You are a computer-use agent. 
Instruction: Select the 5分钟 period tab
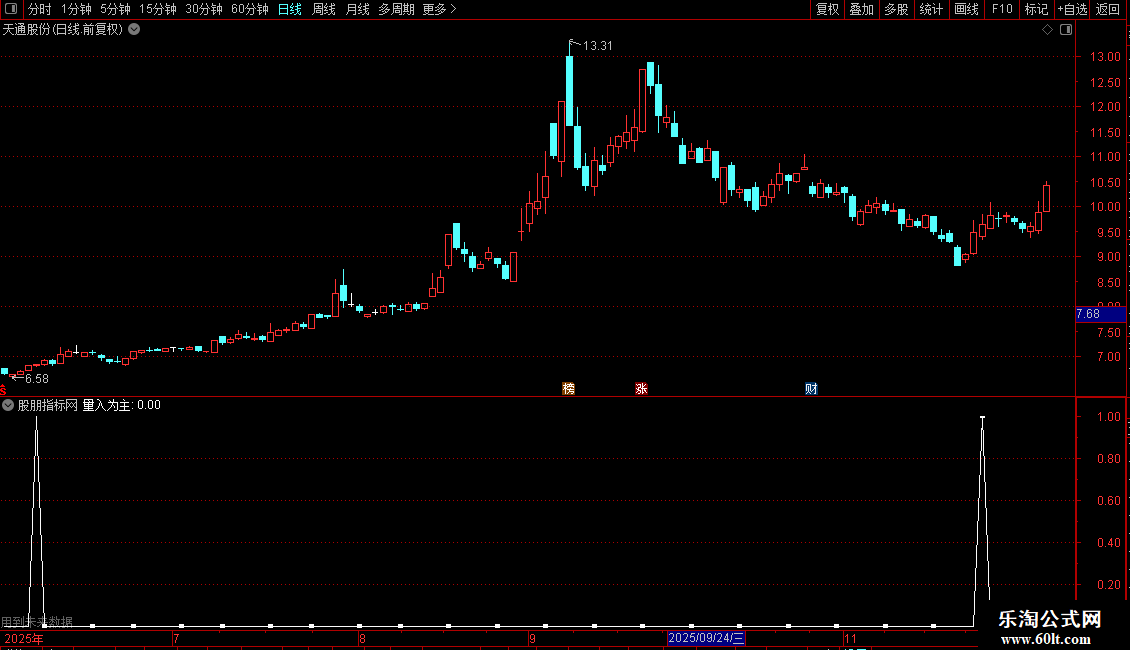115,9
